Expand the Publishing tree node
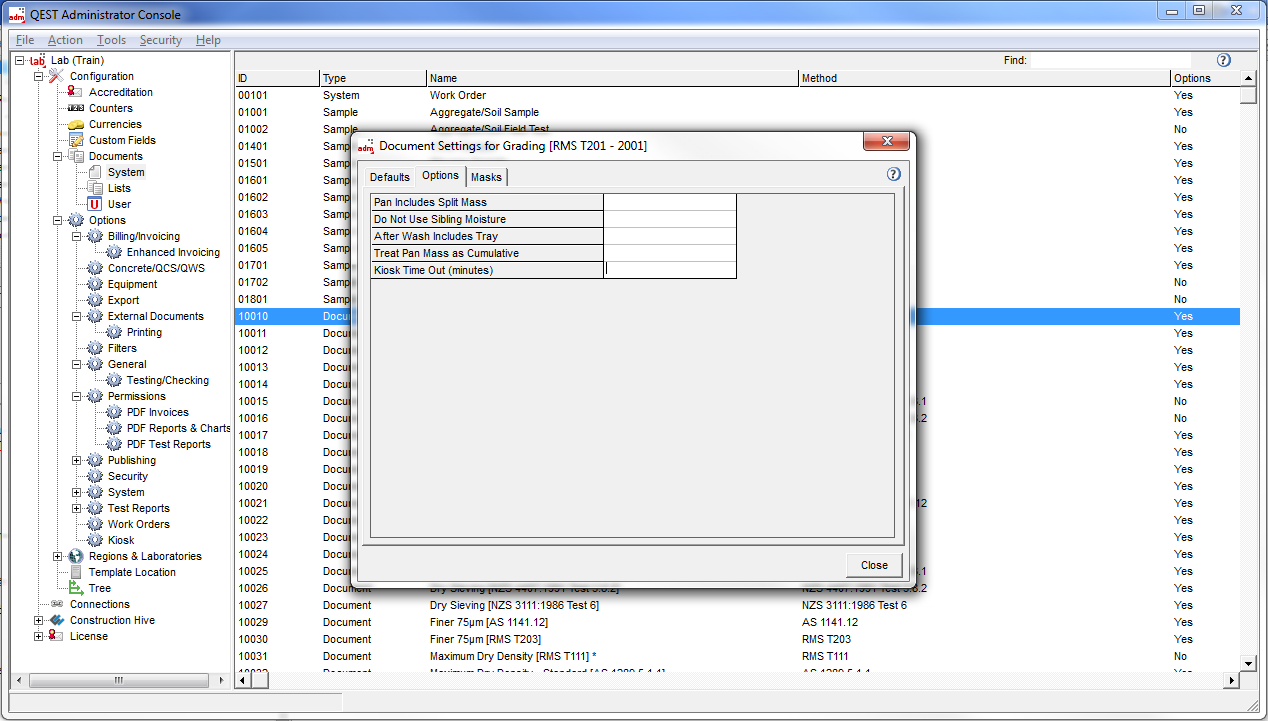This screenshot has width=1268, height=721. pyautogui.click(x=77, y=460)
